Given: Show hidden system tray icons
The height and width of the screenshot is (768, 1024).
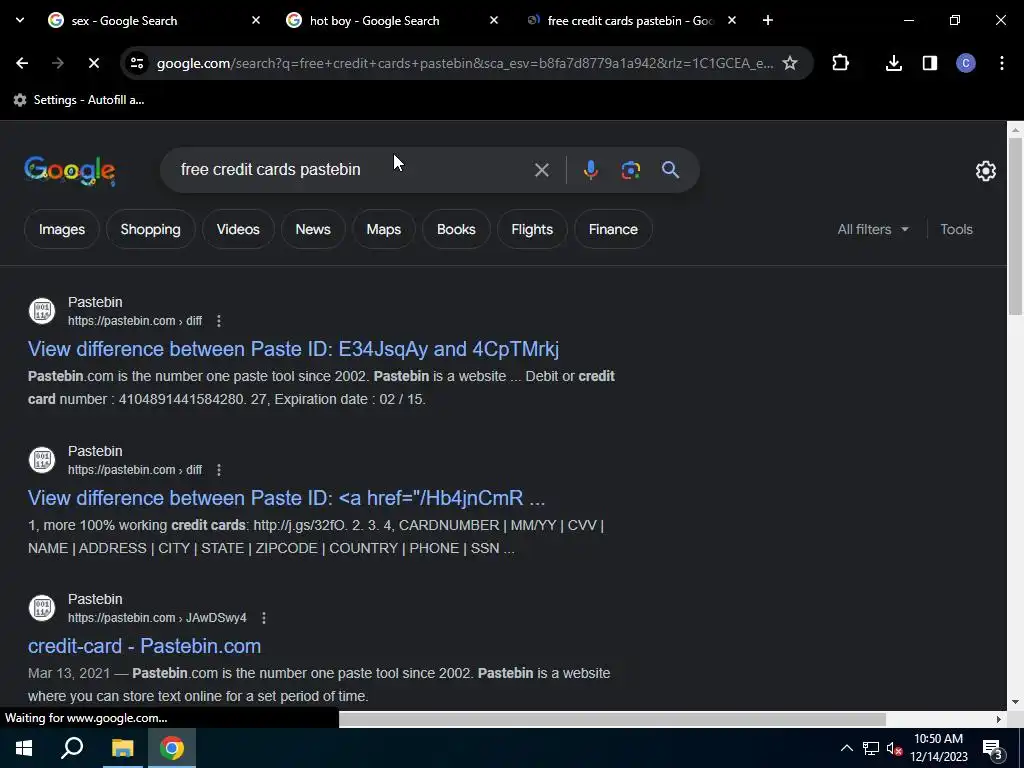Looking at the screenshot, I should point(846,748).
